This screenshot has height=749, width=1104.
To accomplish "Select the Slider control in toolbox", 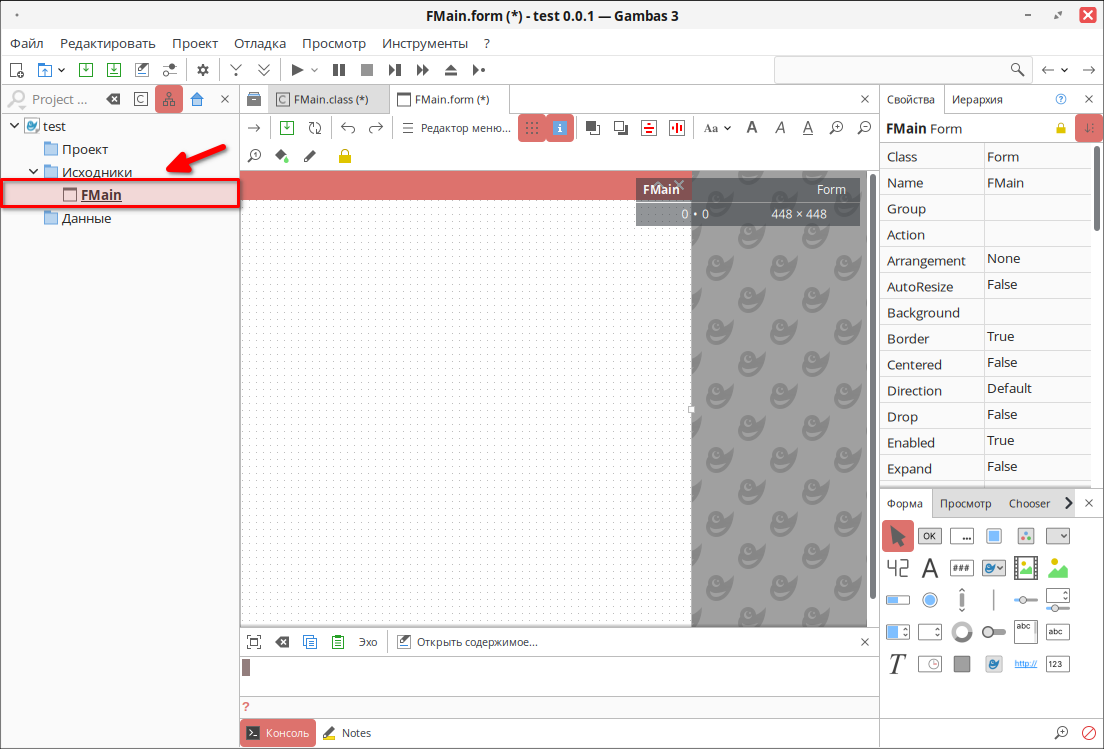I will click(x=1025, y=600).
